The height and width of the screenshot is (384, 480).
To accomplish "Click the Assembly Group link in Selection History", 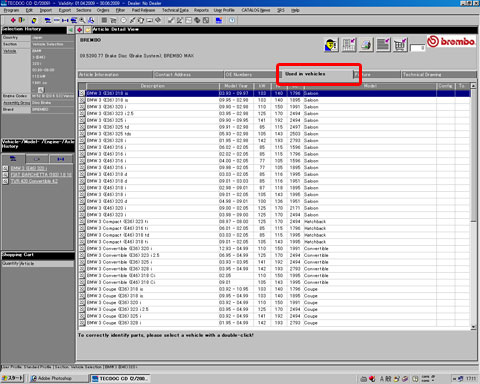I will click(16, 103).
